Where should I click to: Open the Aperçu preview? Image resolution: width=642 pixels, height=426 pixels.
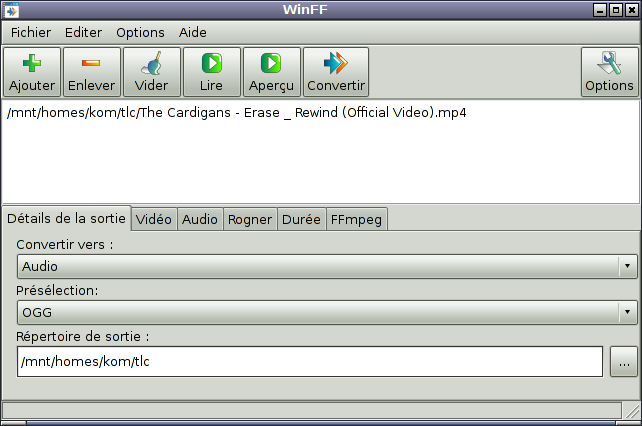(272, 72)
